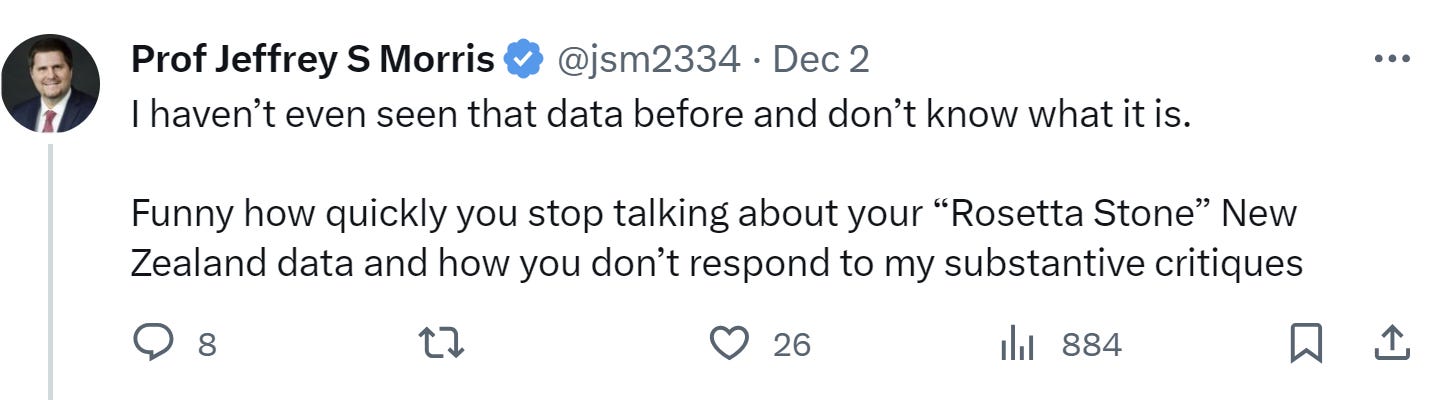Open the @jsm2334 handle link
The height and width of the screenshot is (400, 1432).
[x=648, y=60]
